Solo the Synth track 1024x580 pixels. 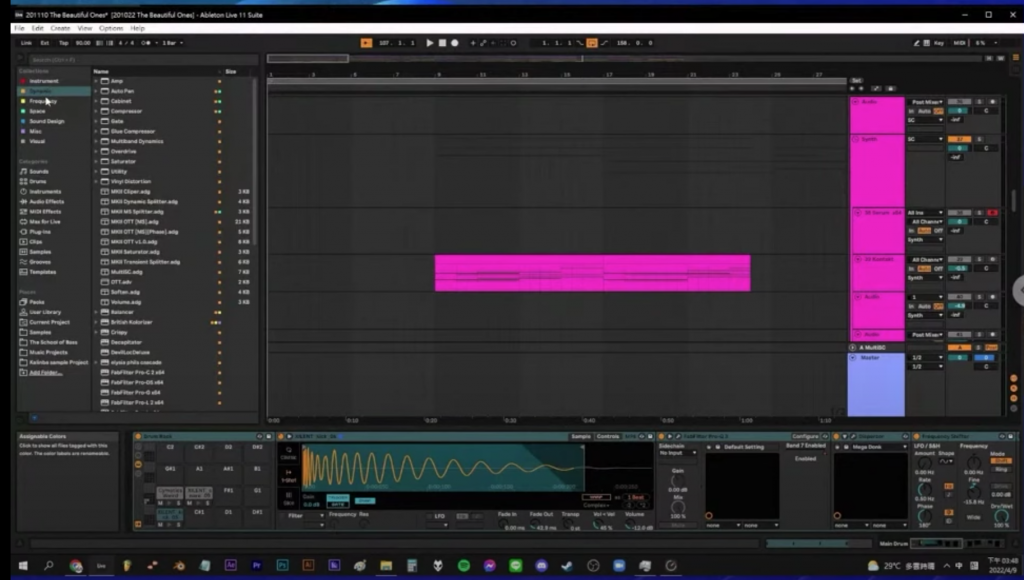(978, 139)
